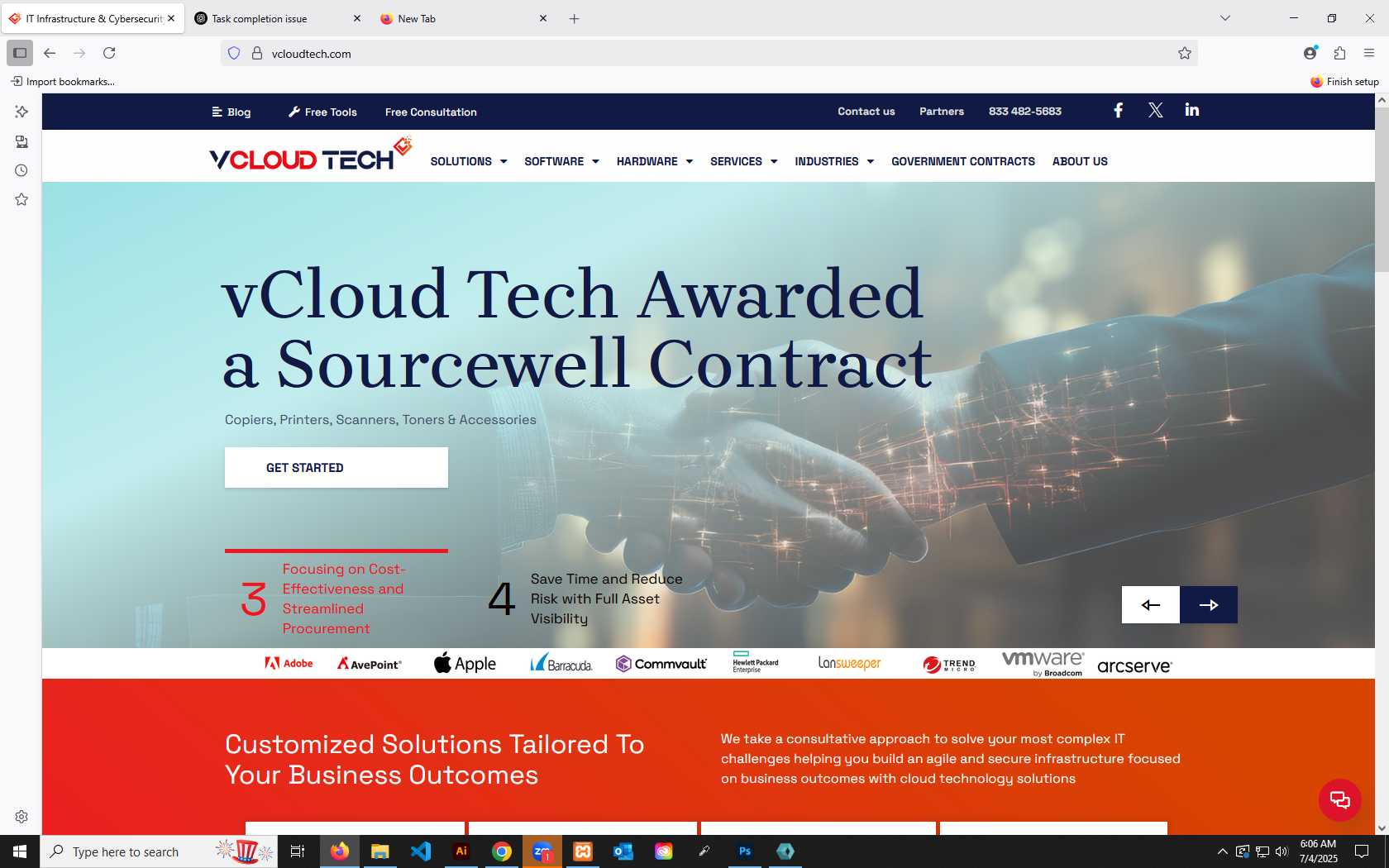Expand the SOFTWARE dropdown menu
The width and height of the screenshot is (1389, 868).
pyautogui.click(x=561, y=161)
